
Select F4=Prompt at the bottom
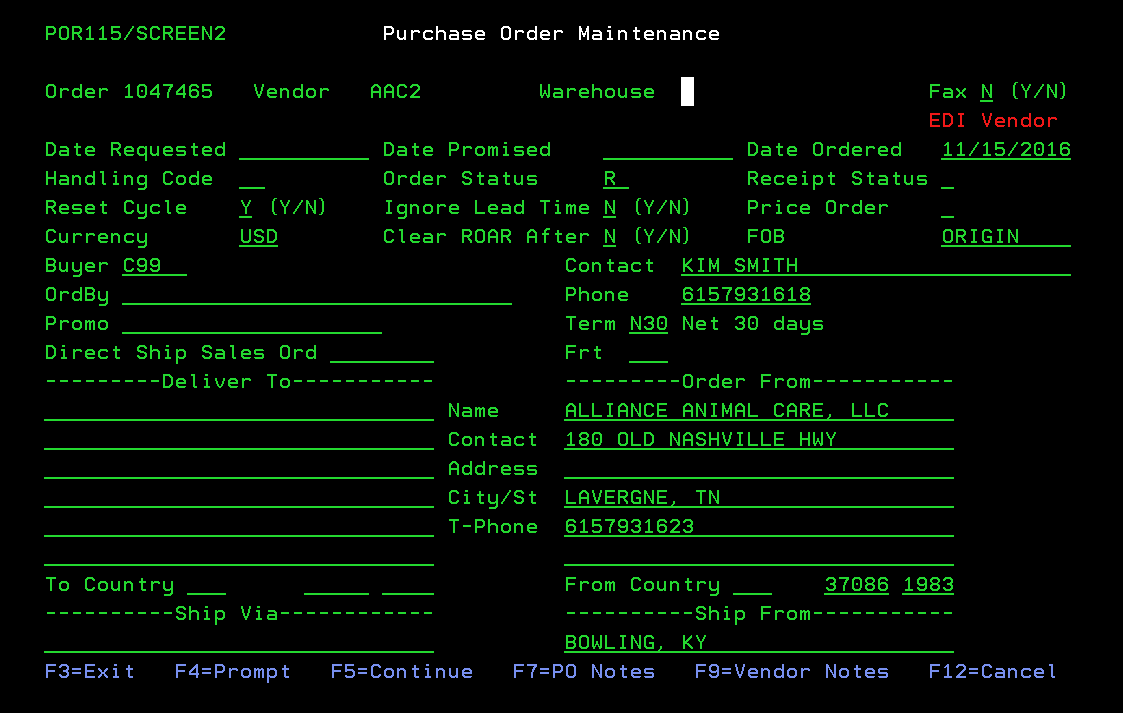point(232,672)
